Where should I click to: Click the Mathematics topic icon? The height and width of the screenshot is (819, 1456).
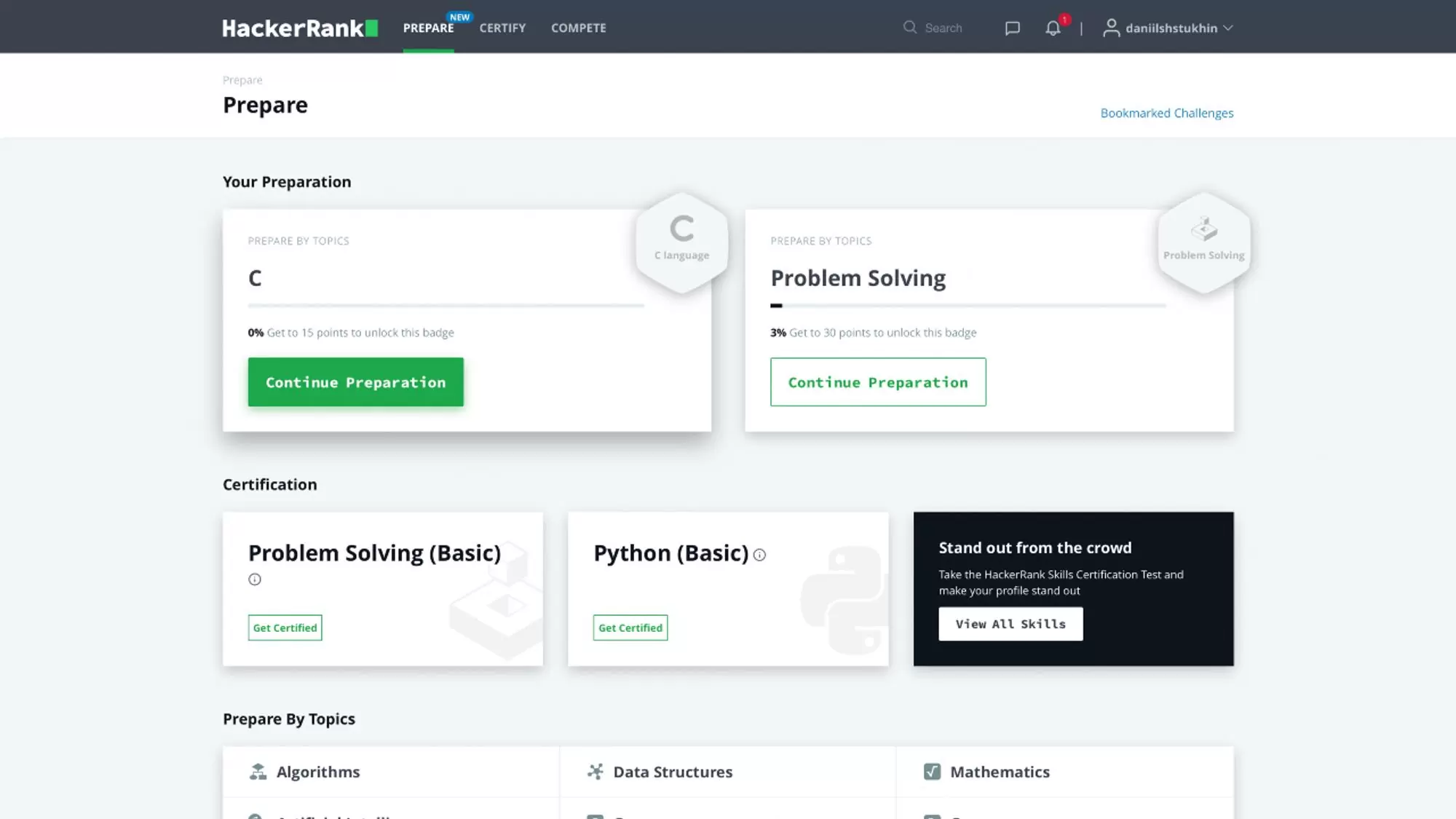pos(932,772)
